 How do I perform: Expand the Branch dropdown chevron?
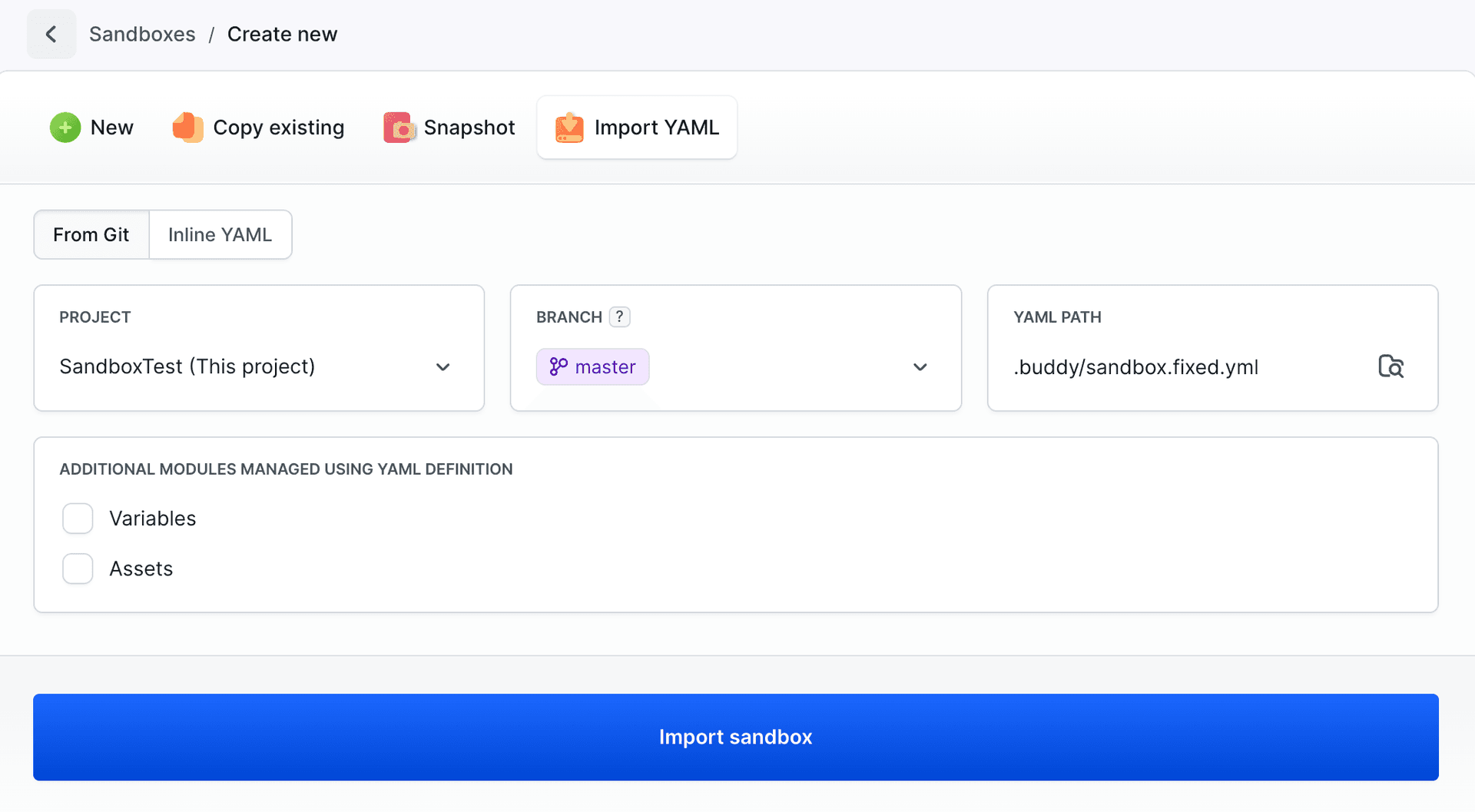click(x=920, y=367)
